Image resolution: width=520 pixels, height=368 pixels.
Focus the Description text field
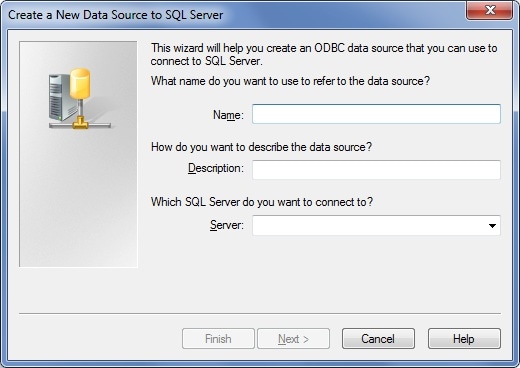click(x=376, y=170)
